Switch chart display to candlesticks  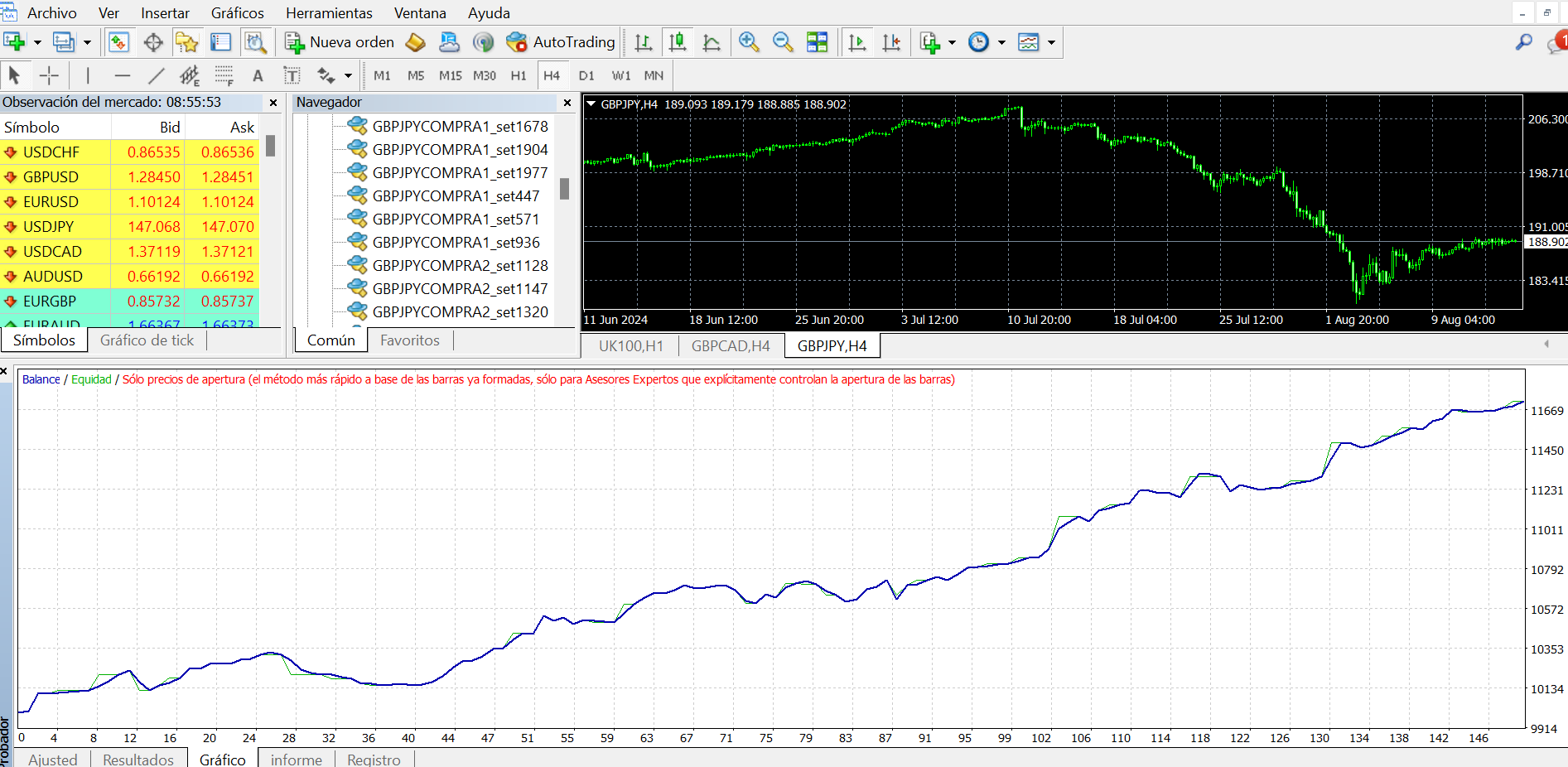coord(678,41)
